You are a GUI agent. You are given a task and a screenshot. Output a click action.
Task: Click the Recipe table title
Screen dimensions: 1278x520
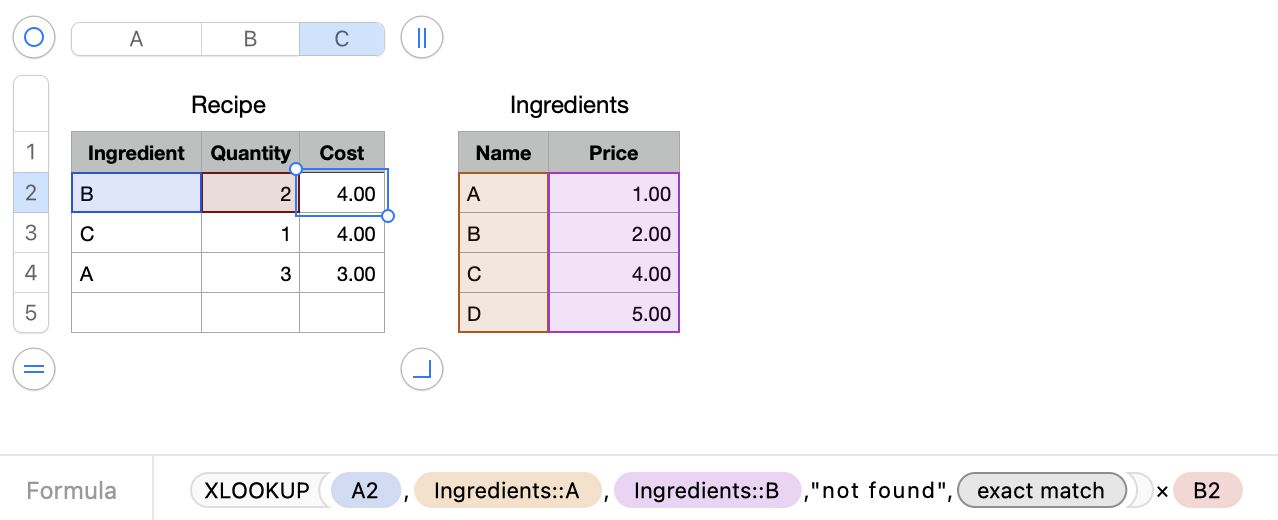(x=228, y=105)
